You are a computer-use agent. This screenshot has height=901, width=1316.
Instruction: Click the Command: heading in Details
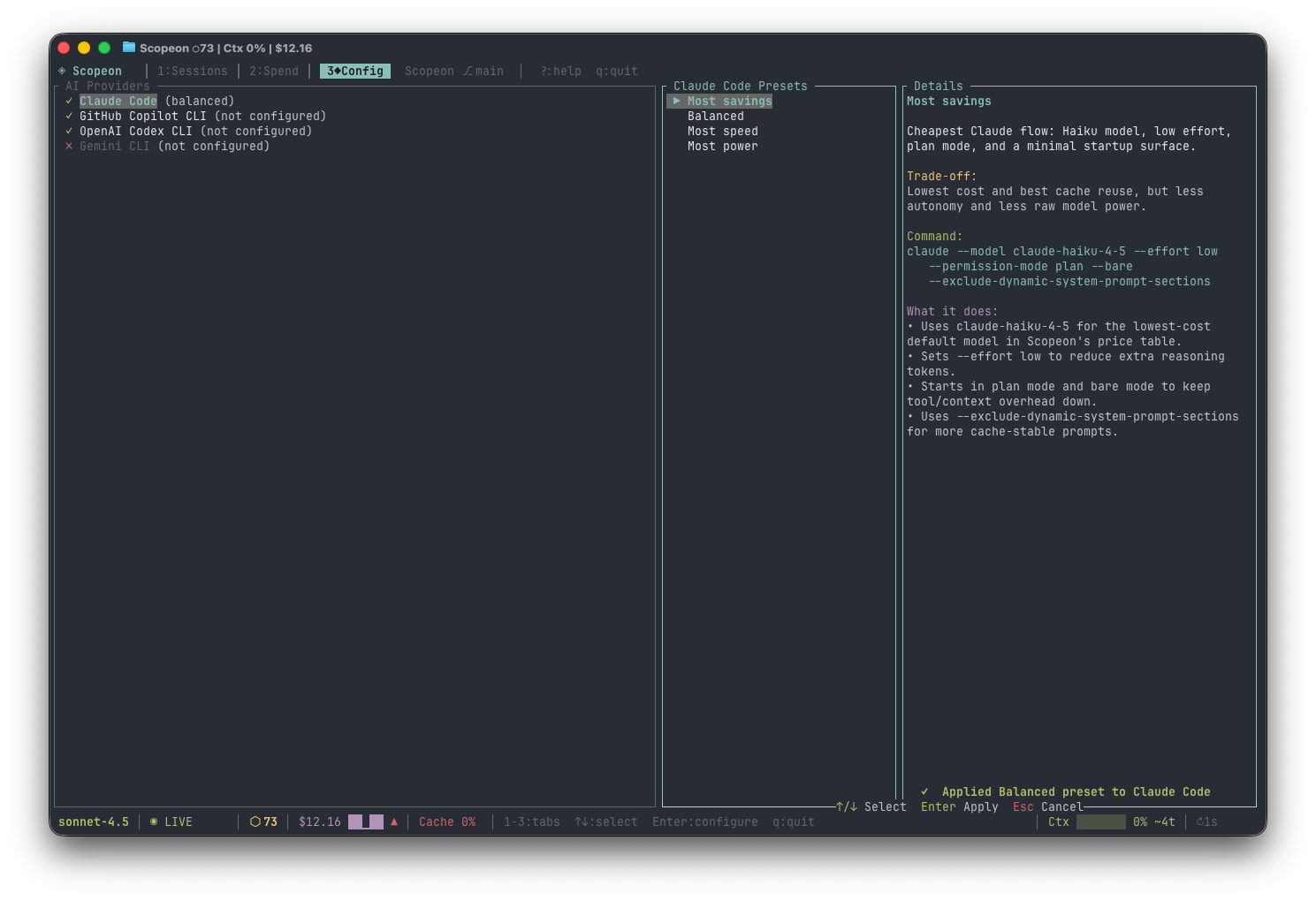click(x=935, y=236)
